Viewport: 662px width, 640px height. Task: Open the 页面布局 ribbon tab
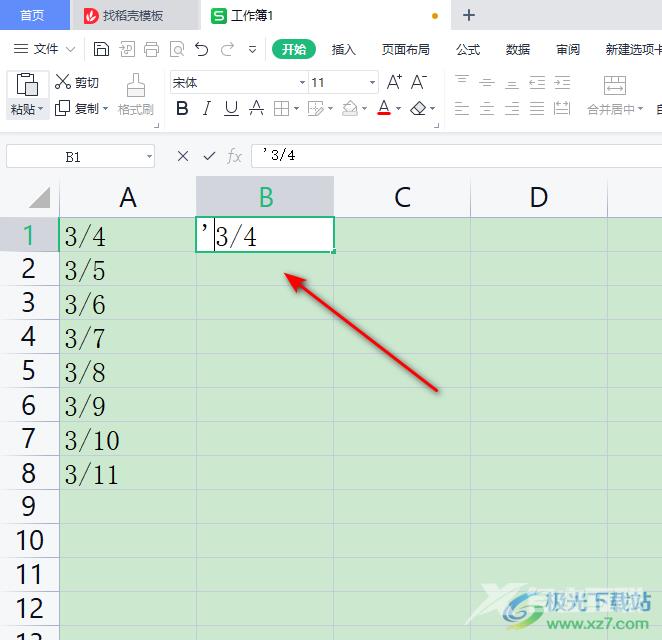pyautogui.click(x=406, y=49)
